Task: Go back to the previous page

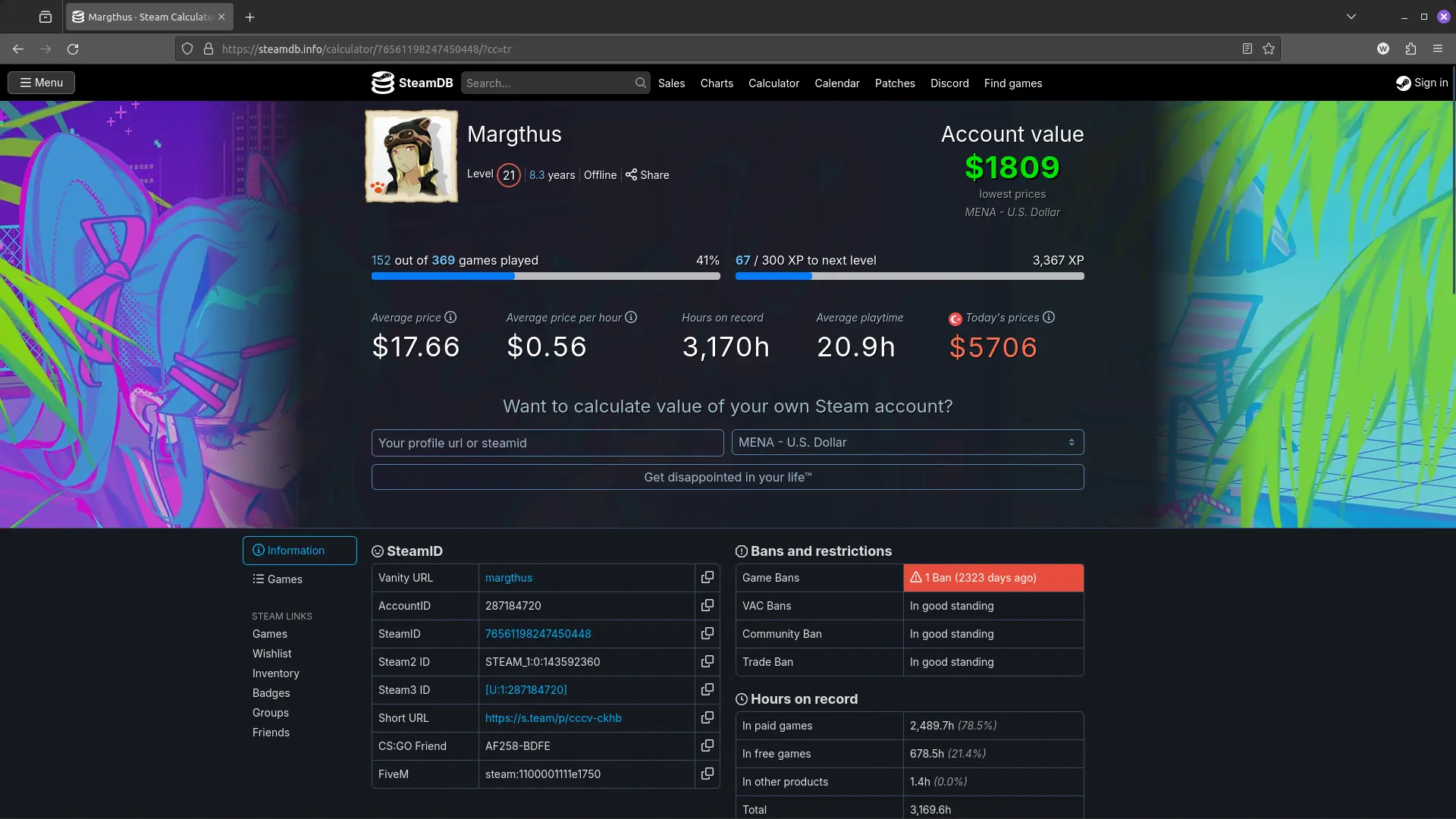Action: pyautogui.click(x=18, y=49)
